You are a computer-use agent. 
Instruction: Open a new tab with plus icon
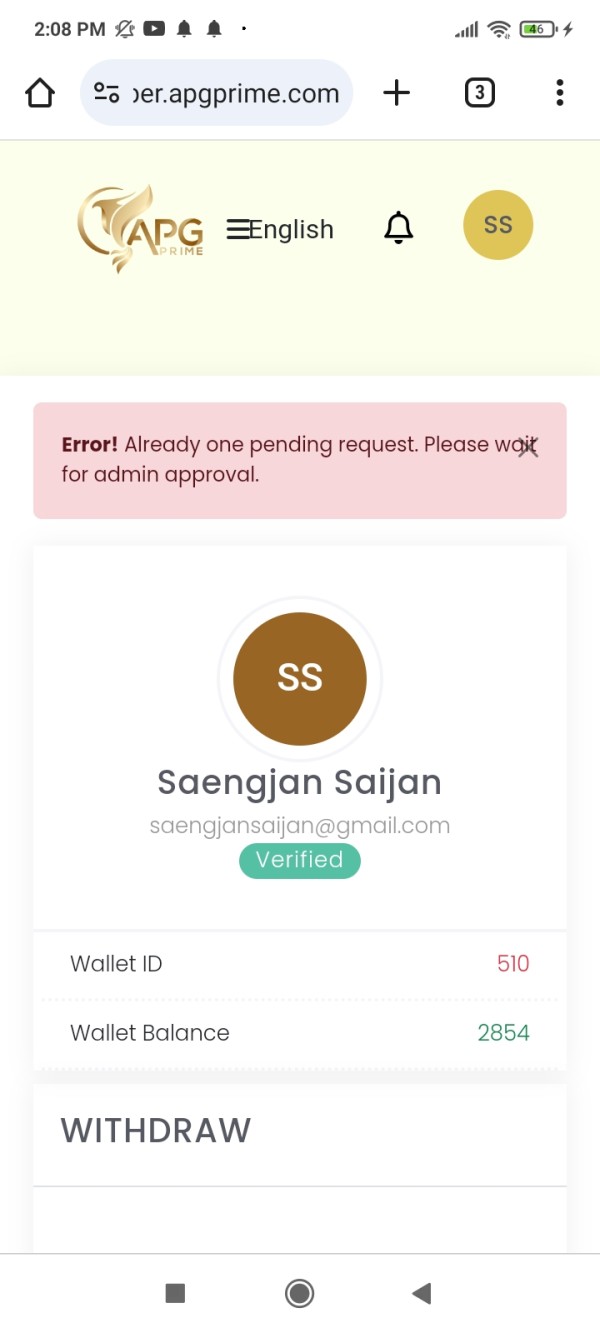(397, 93)
